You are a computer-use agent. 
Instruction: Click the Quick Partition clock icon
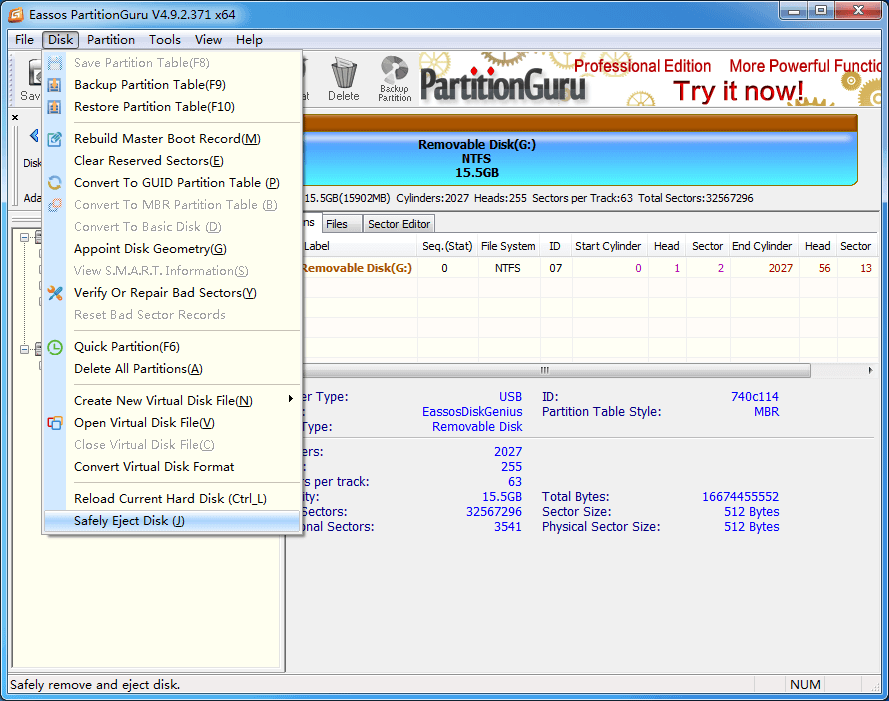pyautogui.click(x=54, y=347)
